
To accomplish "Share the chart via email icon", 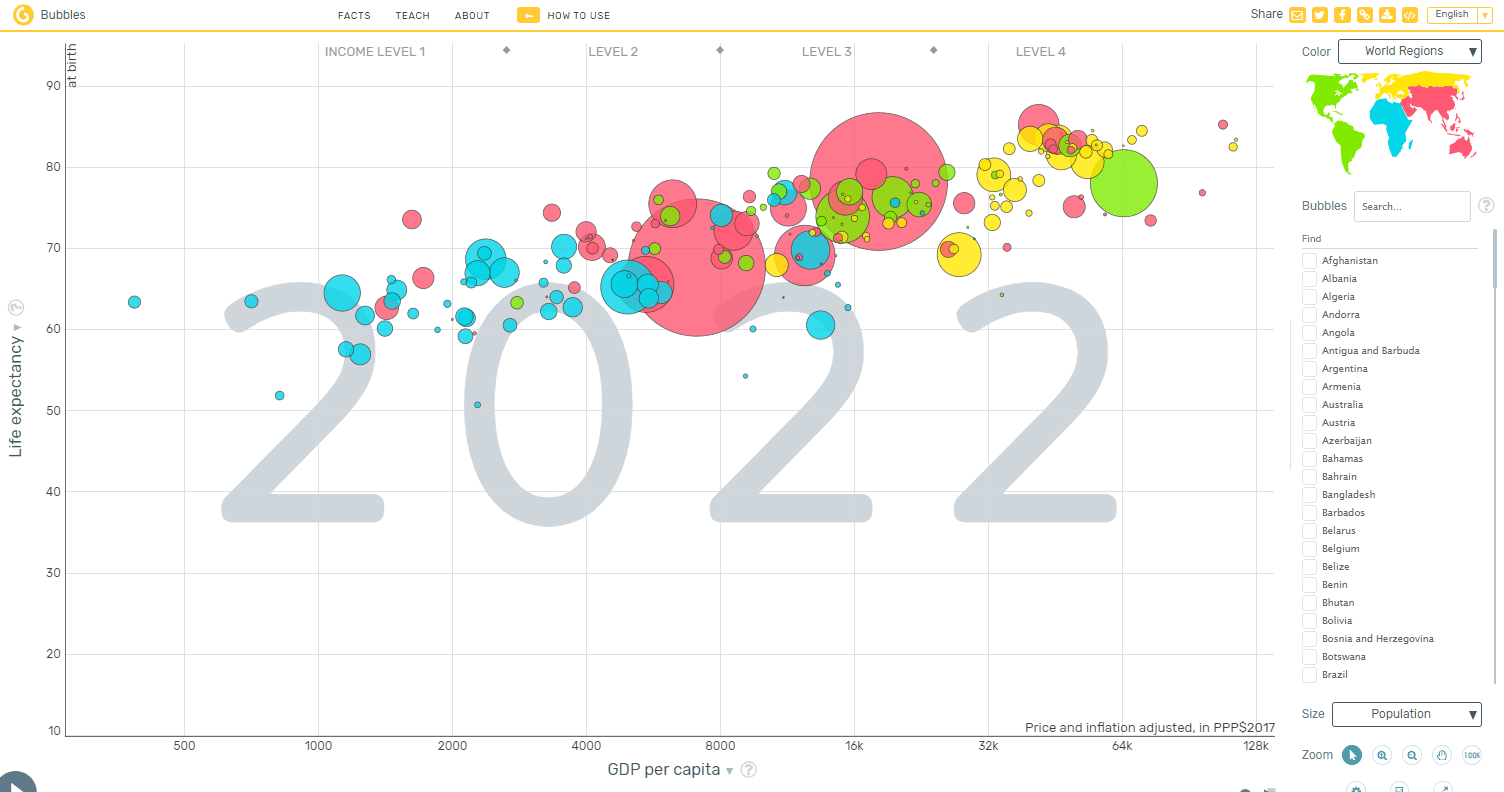I will pyautogui.click(x=1297, y=14).
